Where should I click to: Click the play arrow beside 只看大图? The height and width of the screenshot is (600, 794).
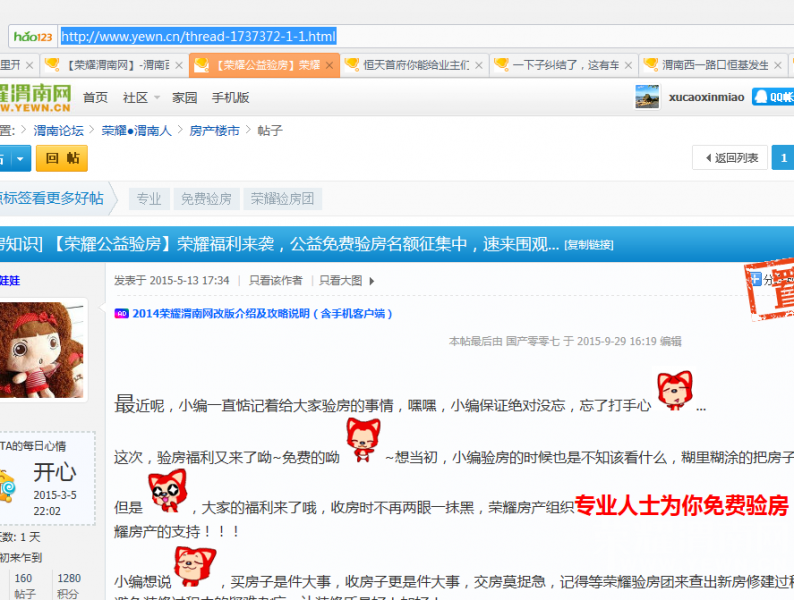(372, 281)
